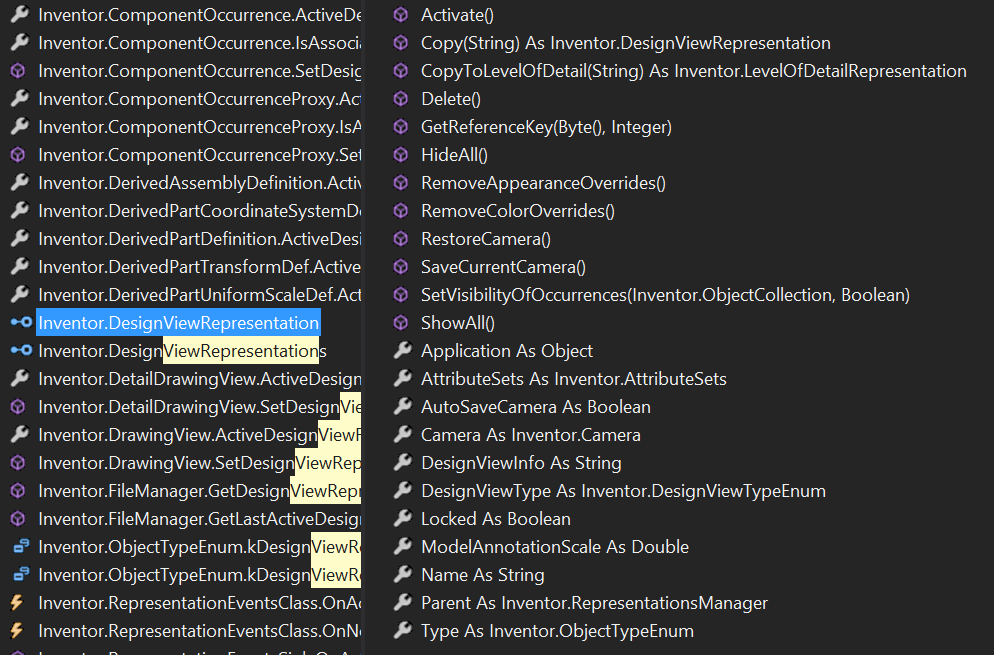Select the Inventor.DesignViewRepresentation search result
This screenshot has height=655, width=994.
coord(179,323)
